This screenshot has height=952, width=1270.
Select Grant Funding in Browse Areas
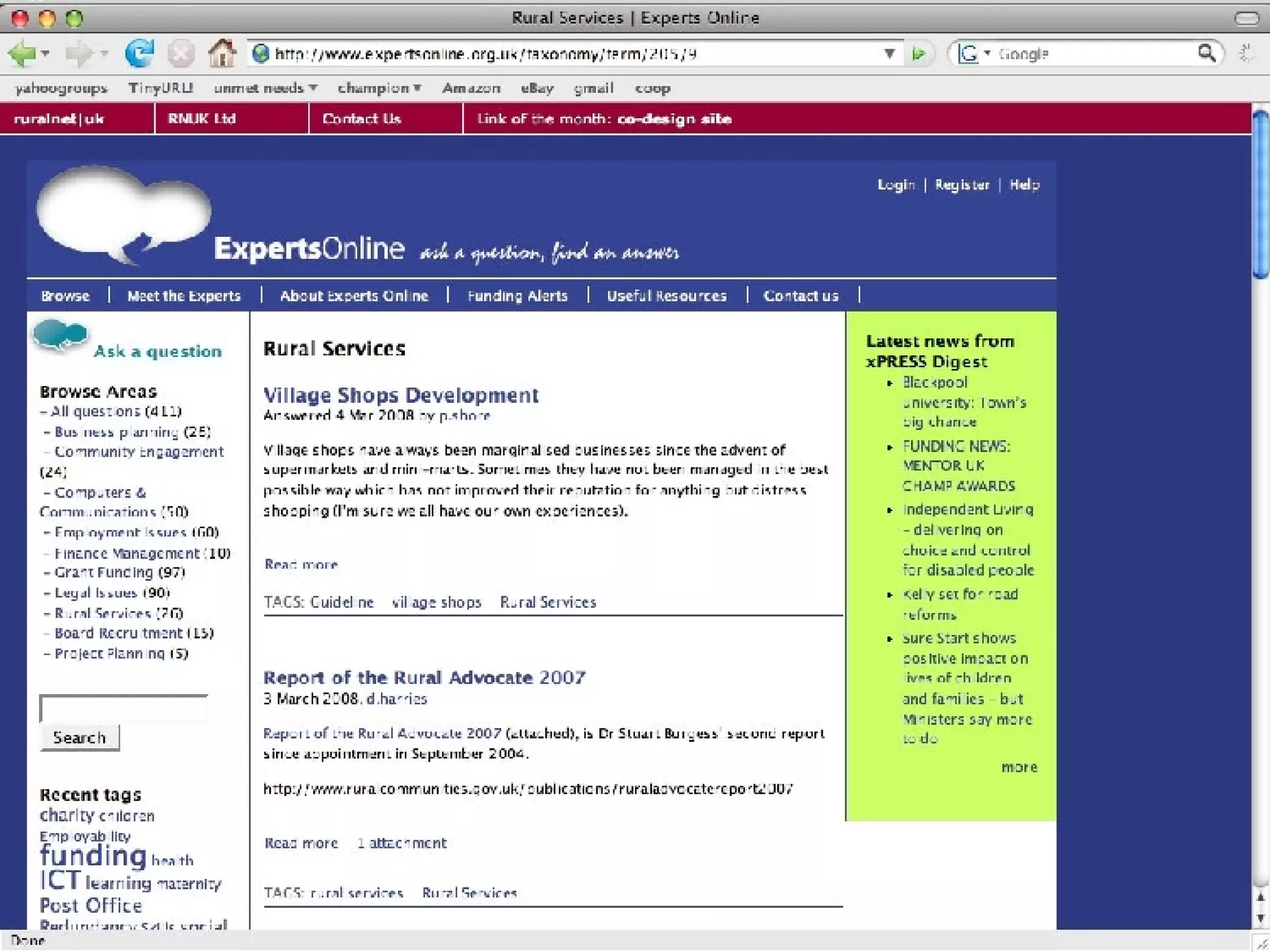coord(103,572)
